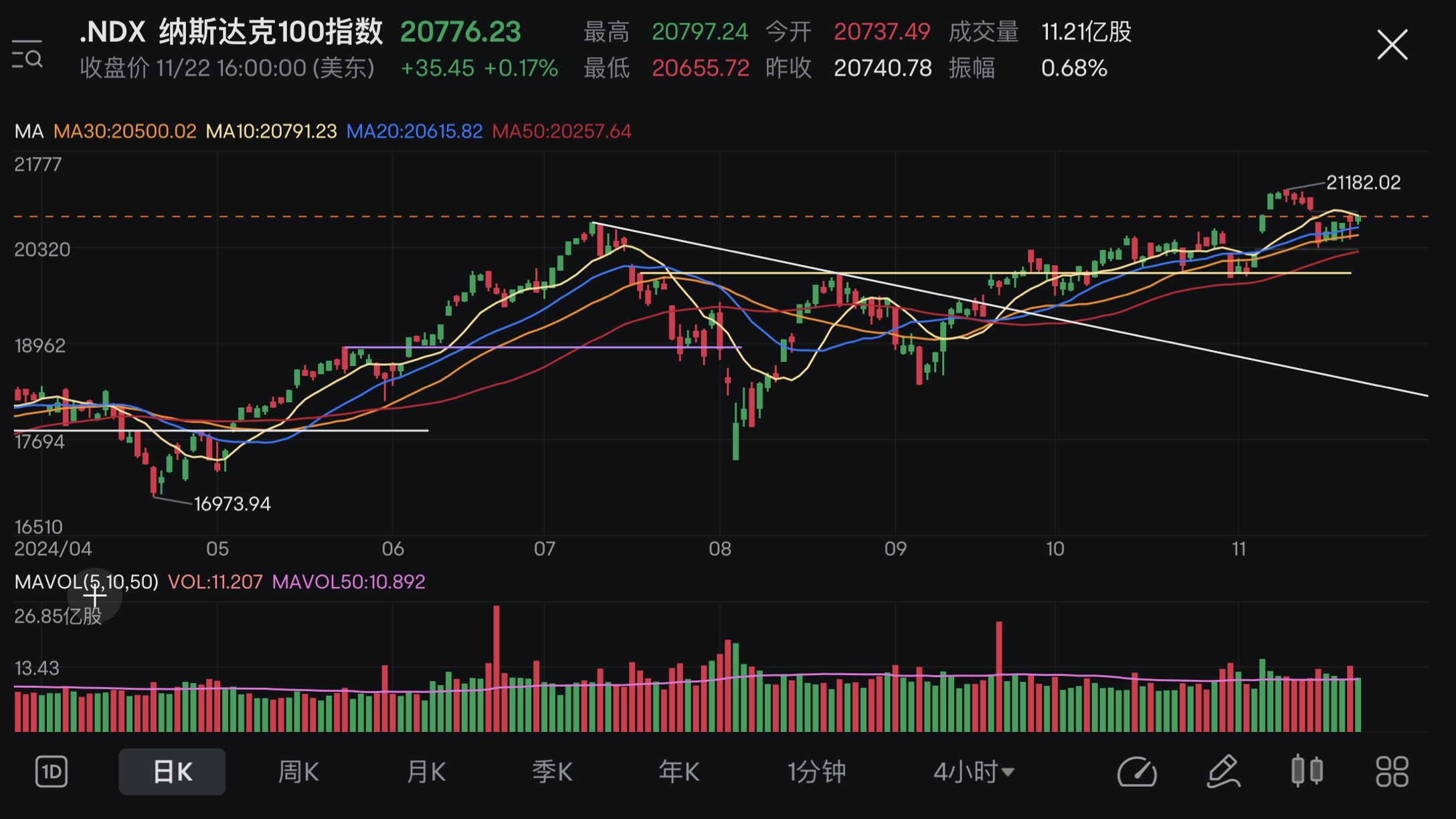Tap the VOL:11.207 volume value
This screenshot has height=819, width=1456.
pos(215,582)
